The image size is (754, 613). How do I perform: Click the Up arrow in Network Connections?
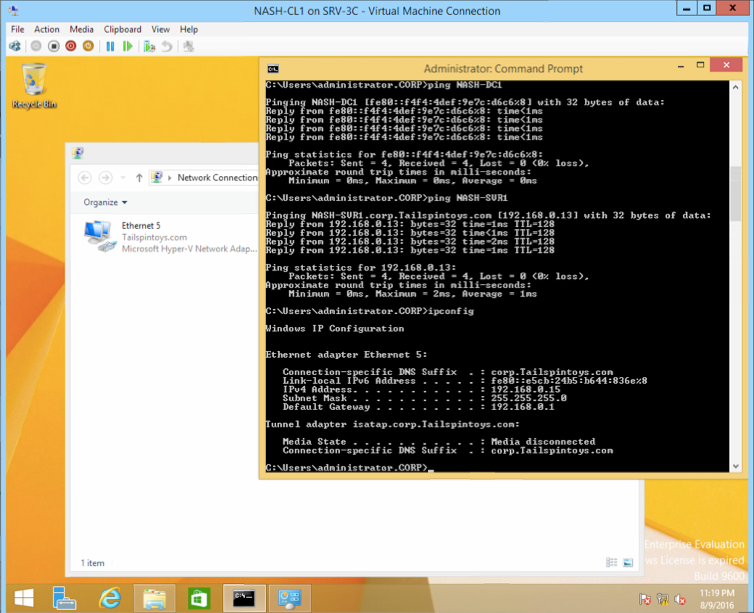[x=139, y=178]
